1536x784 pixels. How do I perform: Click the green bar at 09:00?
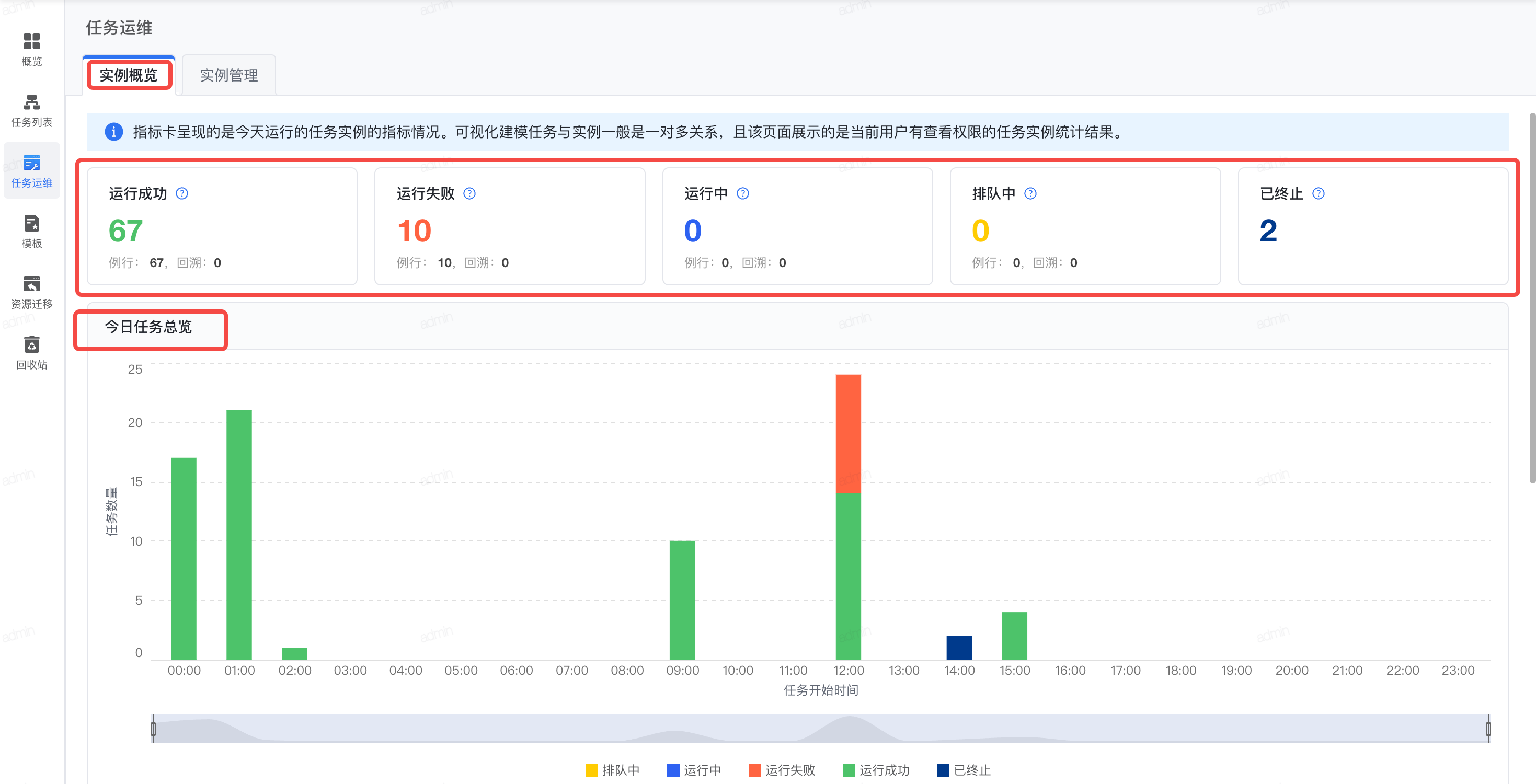point(682,600)
